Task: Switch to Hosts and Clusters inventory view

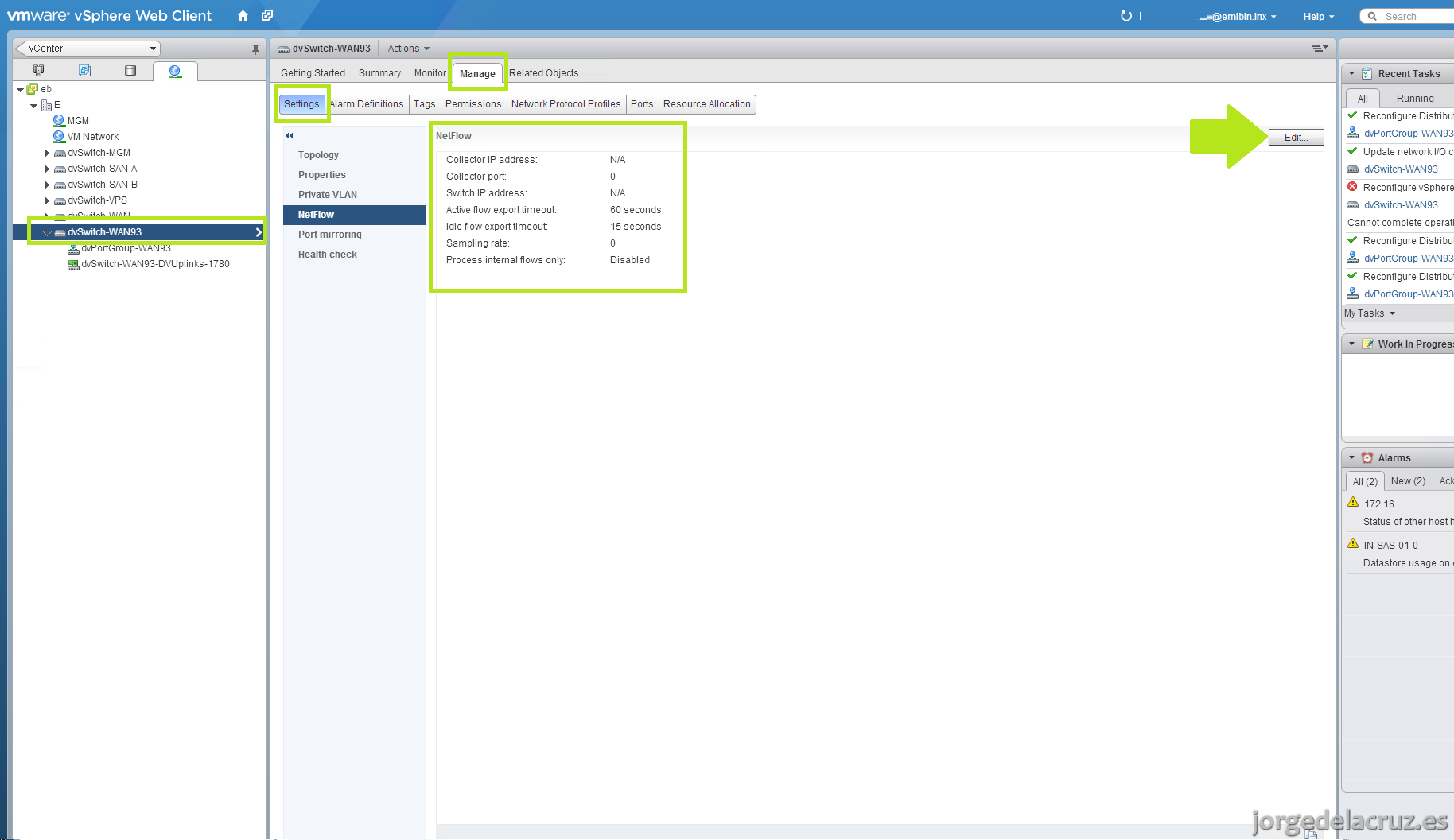Action: pyautogui.click(x=38, y=71)
